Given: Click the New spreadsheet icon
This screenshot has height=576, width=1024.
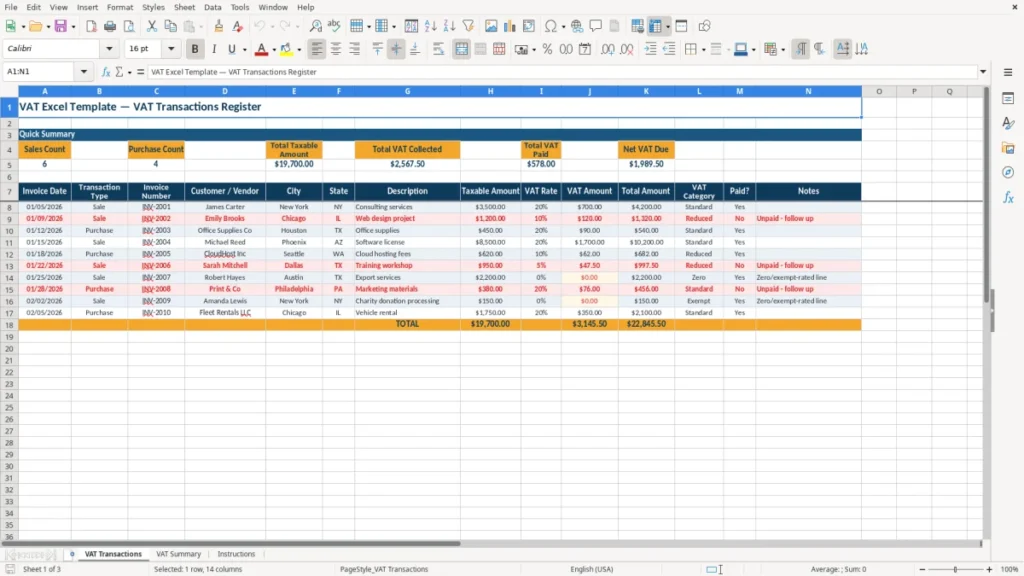Looking at the screenshot, I should 10,26.
